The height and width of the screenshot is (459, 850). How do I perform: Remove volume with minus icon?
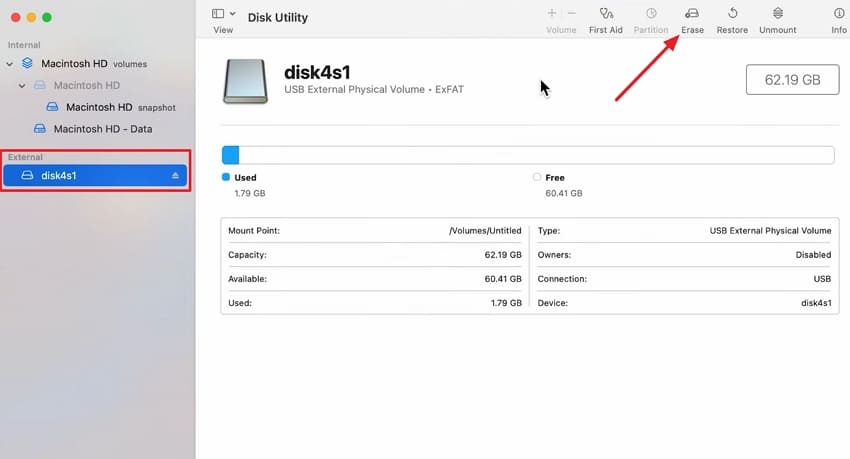click(x=571, y=13)
